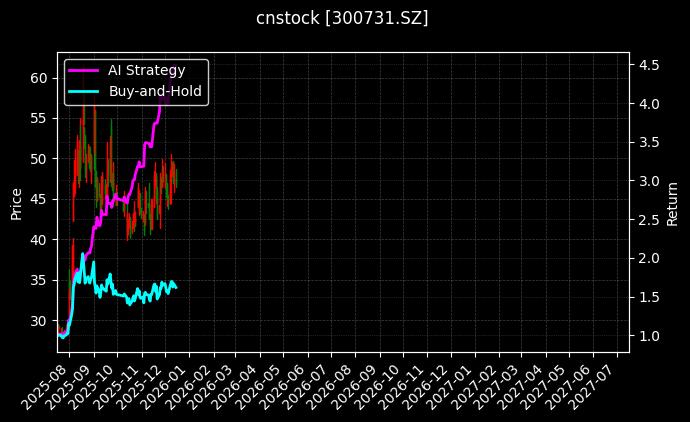Image resolution: width=690 pixels, height=422 pixels.
Task: Click the 50 tick on Price axis
Action: (38, 159)
